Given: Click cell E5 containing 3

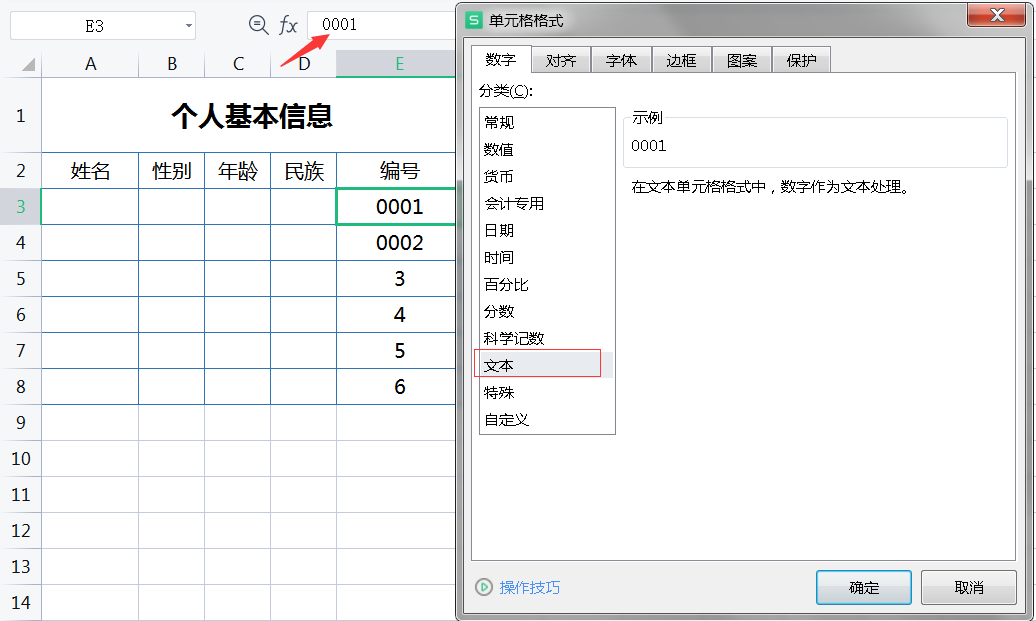Looking at the screenshot, I should [396, 279].
